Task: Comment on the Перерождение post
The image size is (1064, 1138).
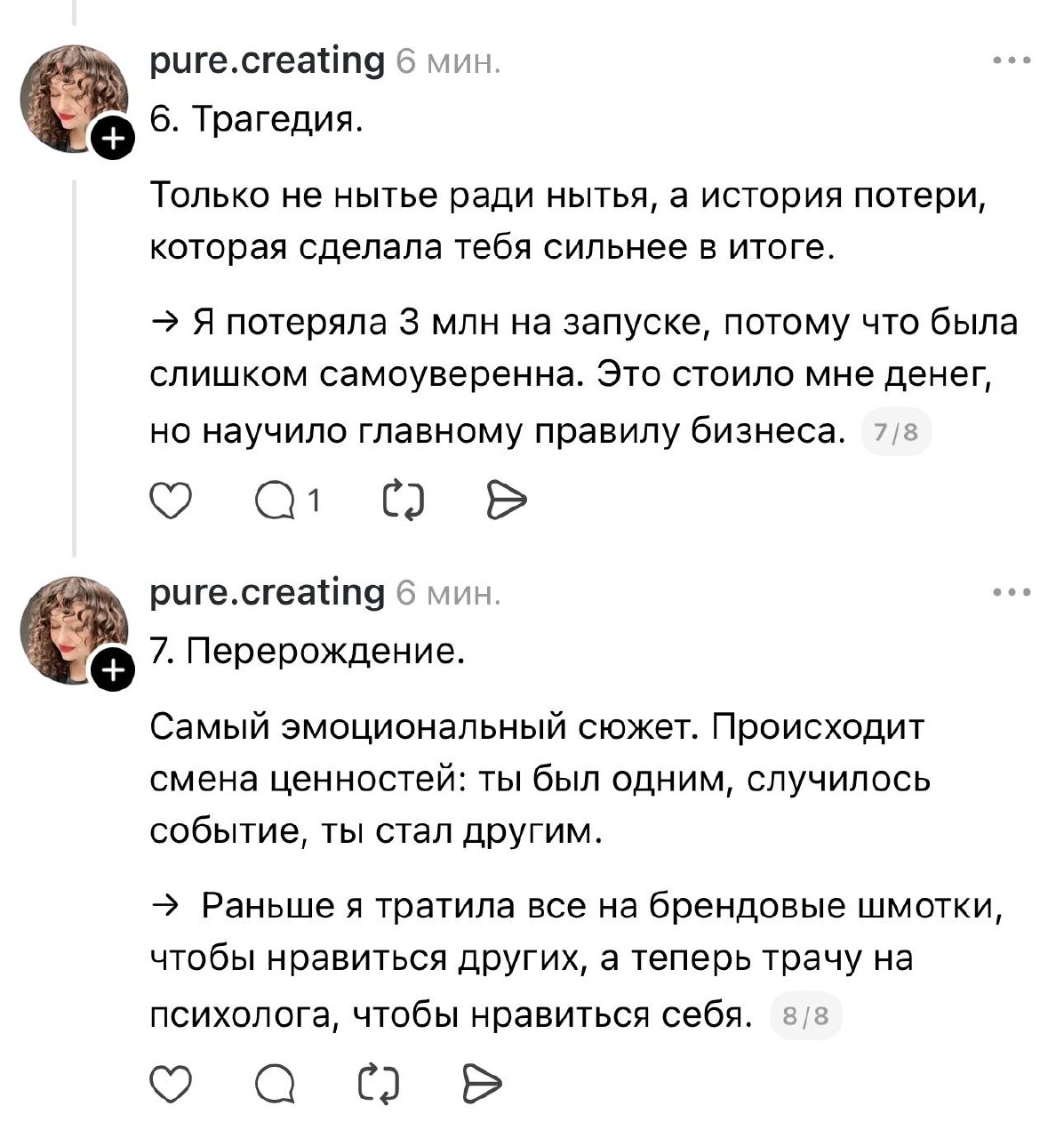Action: (277, 1083)
